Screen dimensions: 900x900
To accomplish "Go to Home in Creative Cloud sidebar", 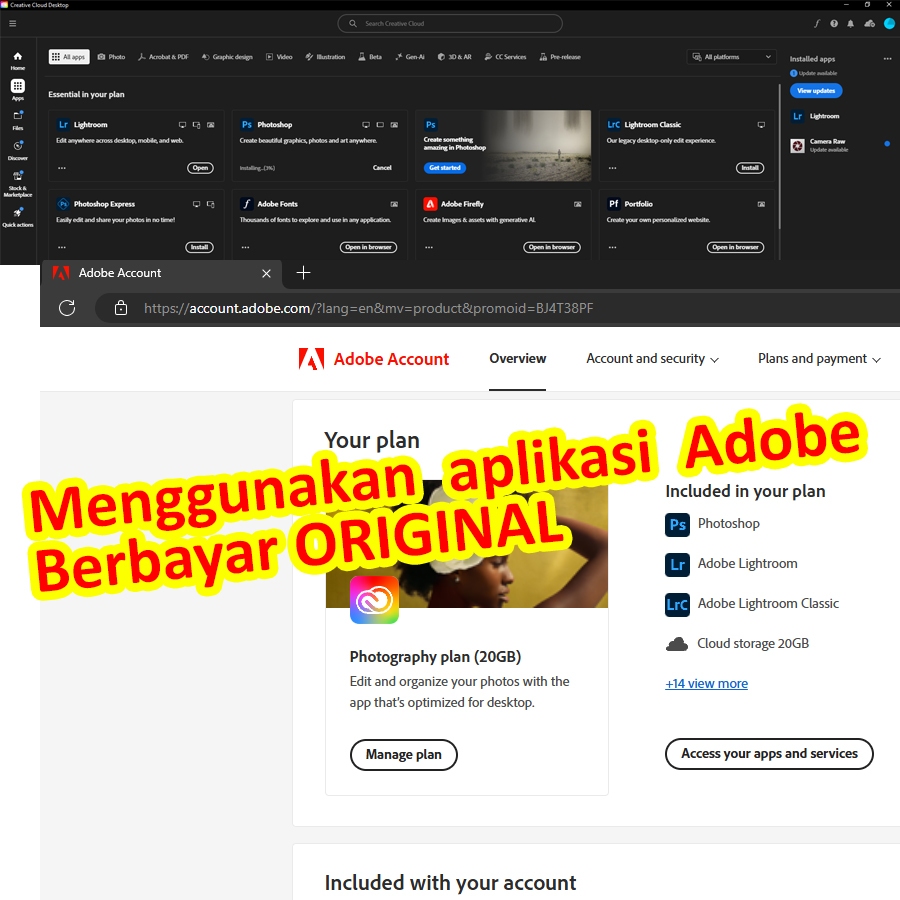I will click(18, 60).
